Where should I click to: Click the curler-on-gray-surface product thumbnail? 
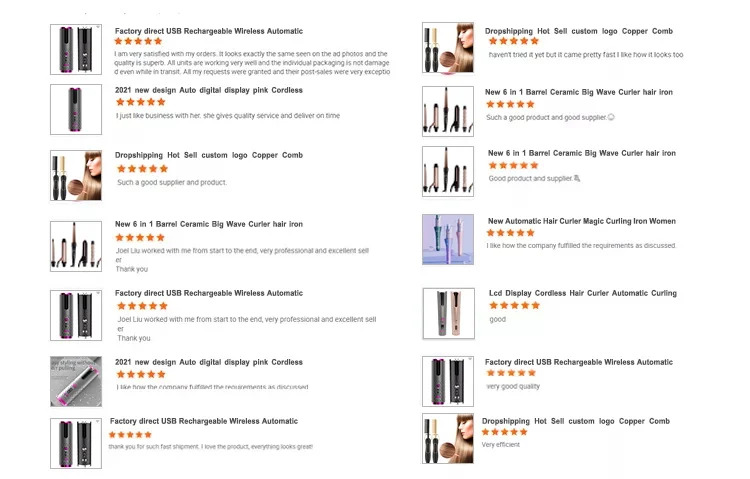tap(76, 381)
